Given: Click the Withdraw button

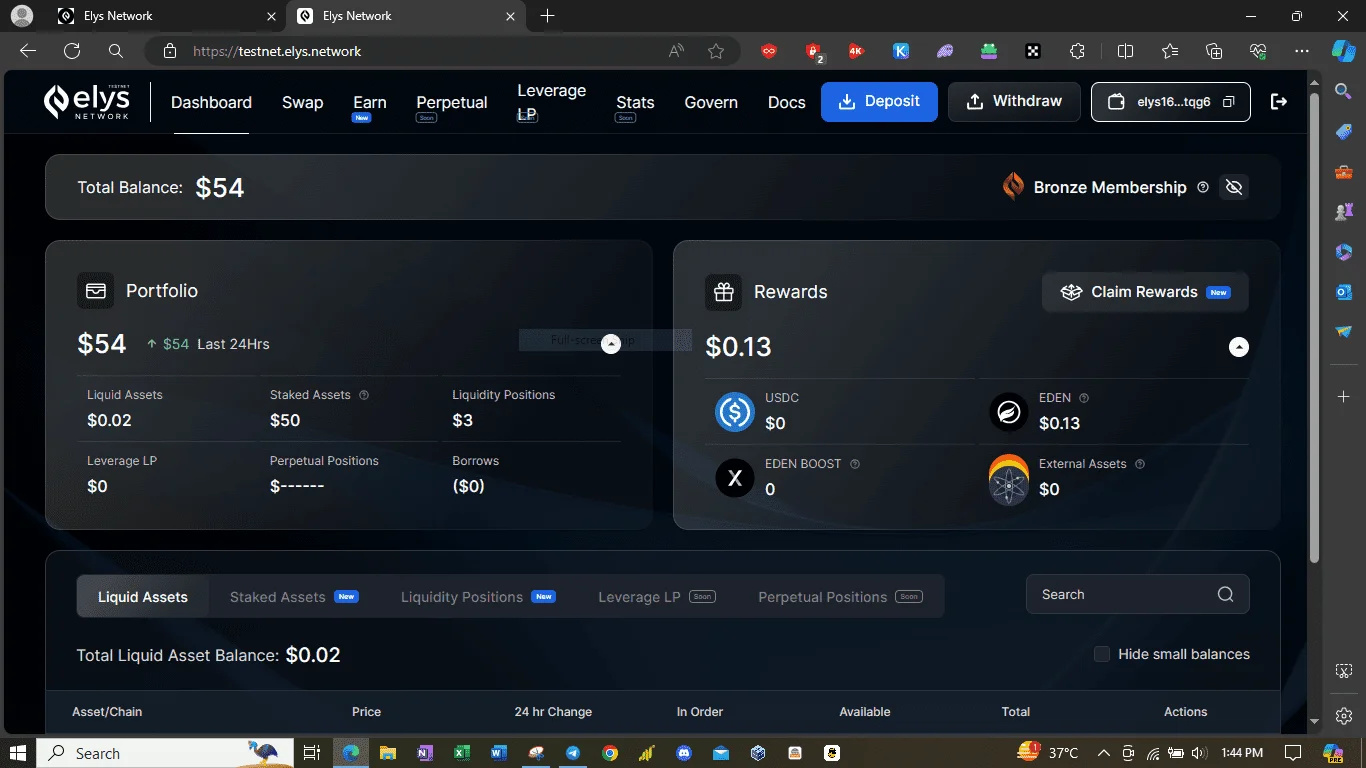Looking at the screenshot, I should [x=1014, y=102].
